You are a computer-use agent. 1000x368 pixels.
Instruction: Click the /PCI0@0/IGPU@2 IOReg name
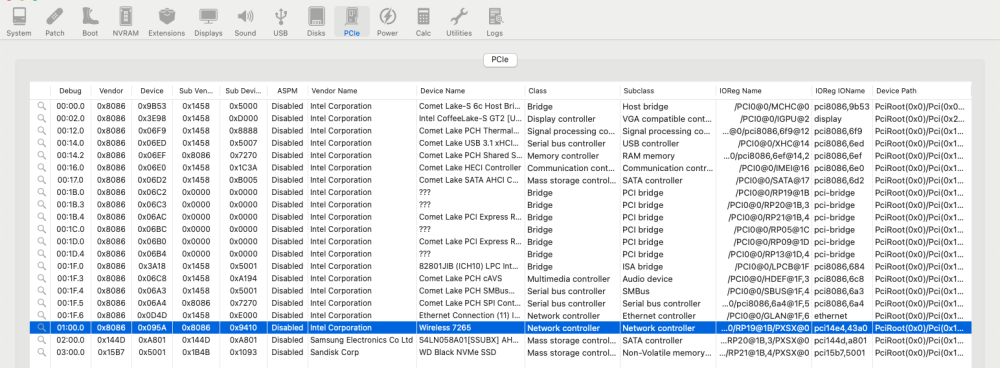[x=774, y=119]
